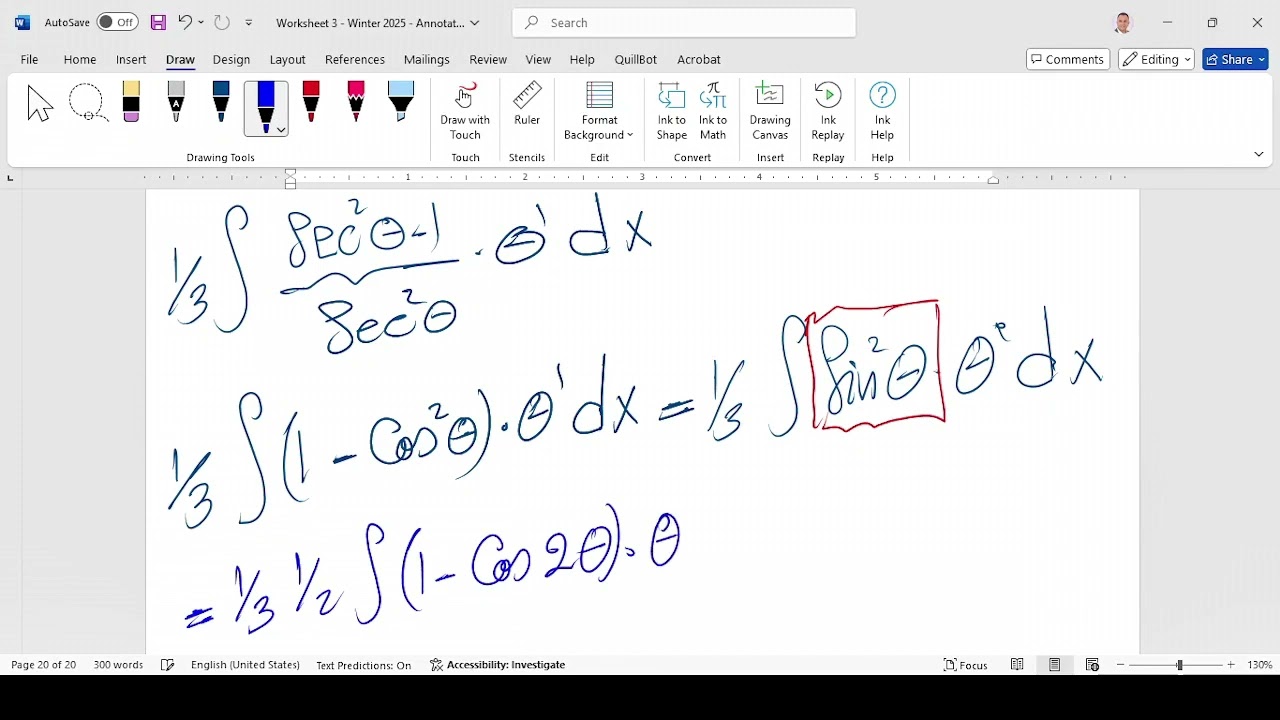1280x720 pixels.
Task: Open Customize Quick Access Toolbar dropdown
Action: 249,22
